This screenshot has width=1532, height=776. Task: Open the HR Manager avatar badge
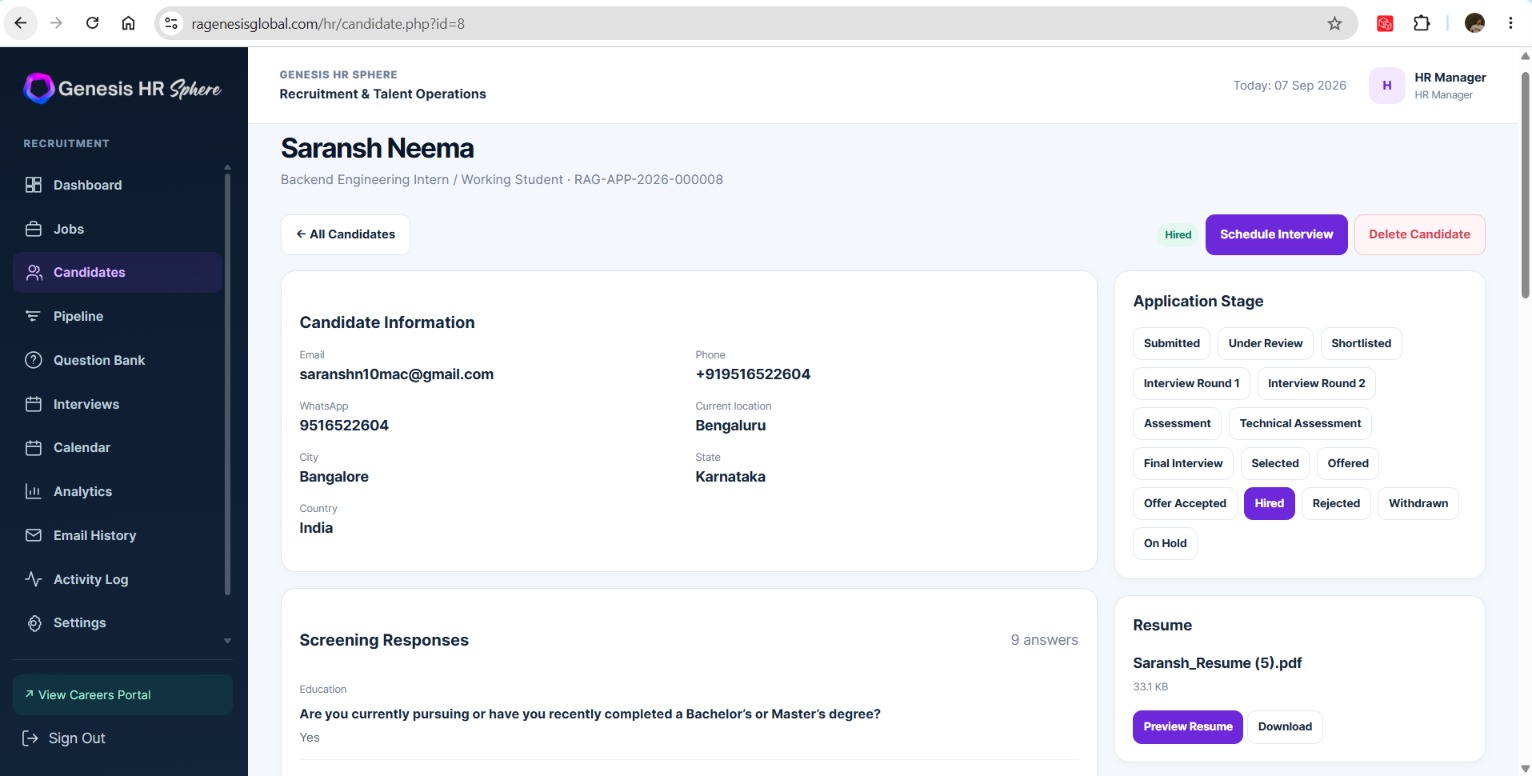coord(1387,85)
